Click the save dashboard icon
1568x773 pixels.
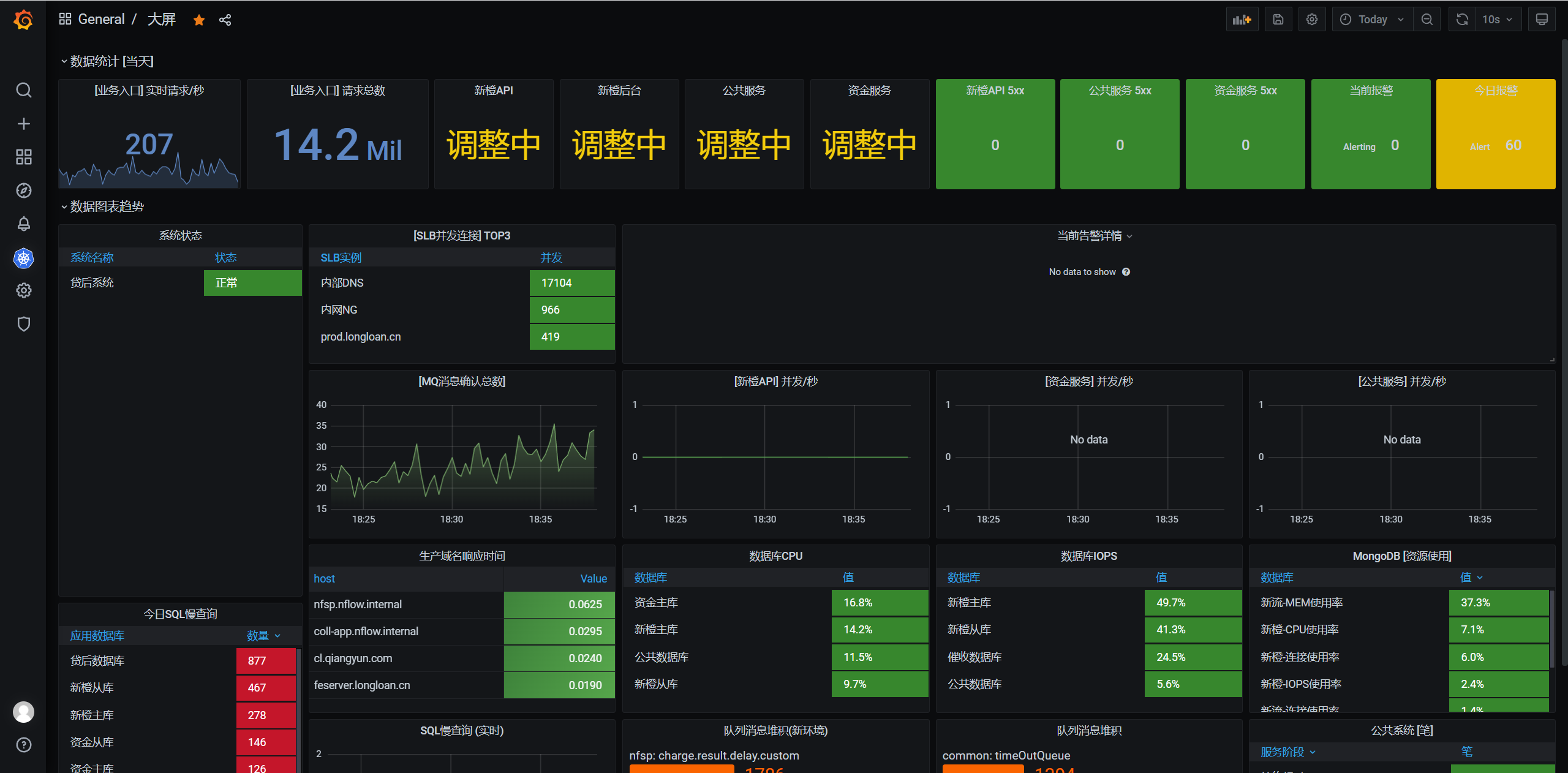click(x=1278, y=20)
